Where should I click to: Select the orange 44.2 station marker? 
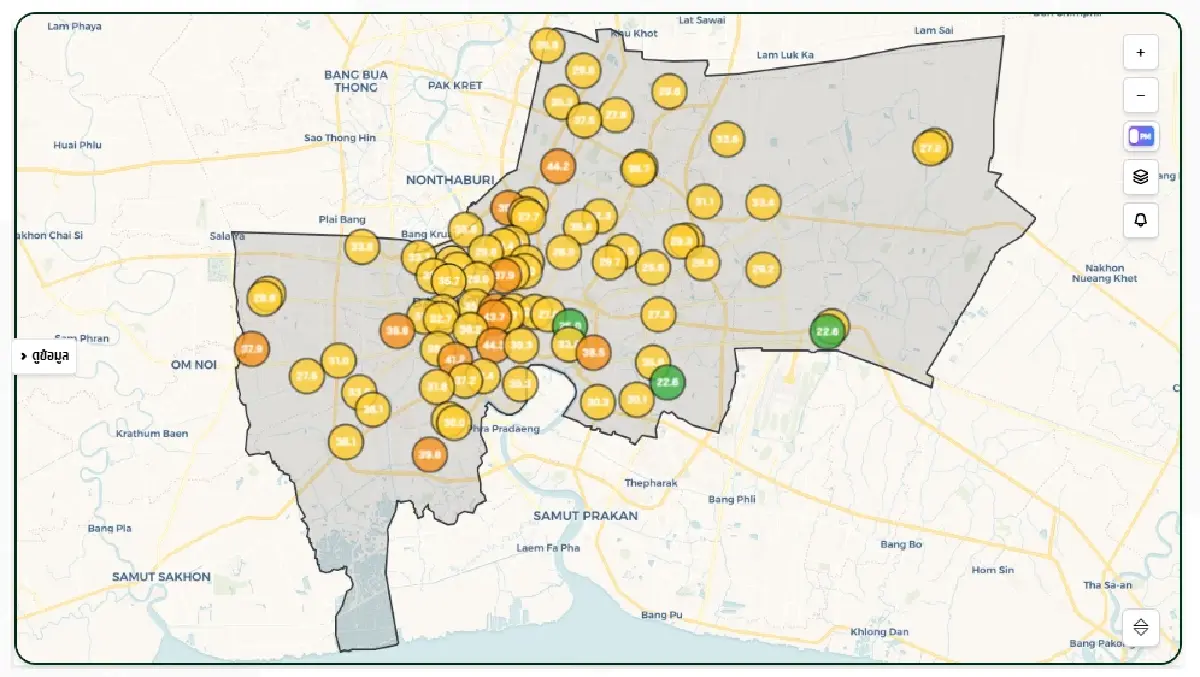click(x=557, y=166)
